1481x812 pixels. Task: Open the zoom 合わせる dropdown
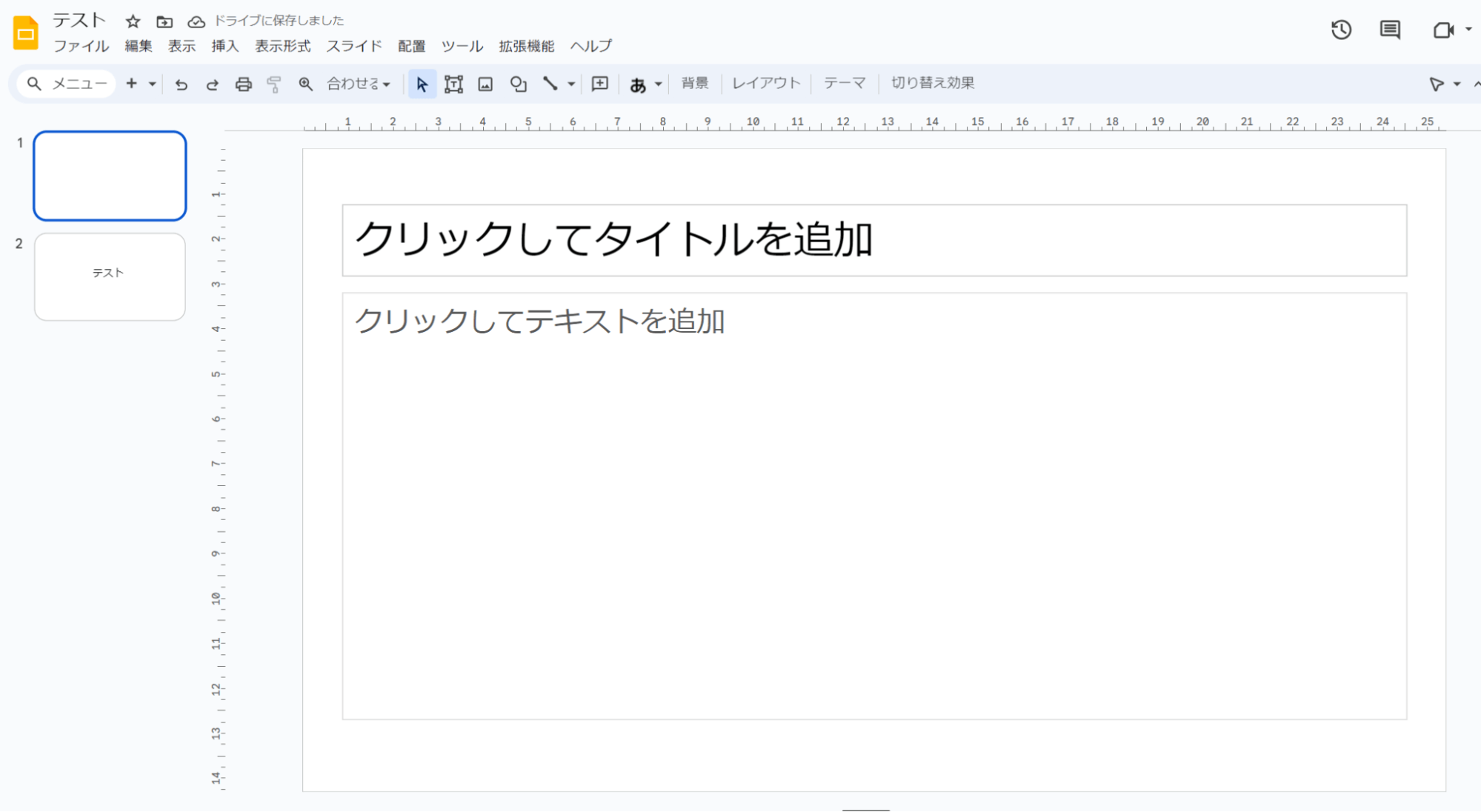(359, 84)
